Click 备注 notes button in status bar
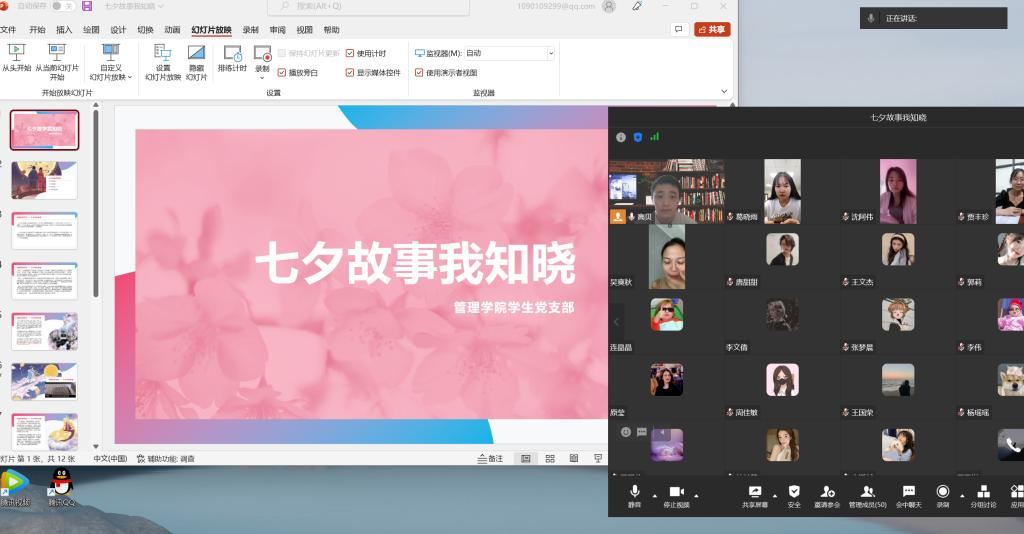Viewport: 1024px width, 534px height. (490, 458)
